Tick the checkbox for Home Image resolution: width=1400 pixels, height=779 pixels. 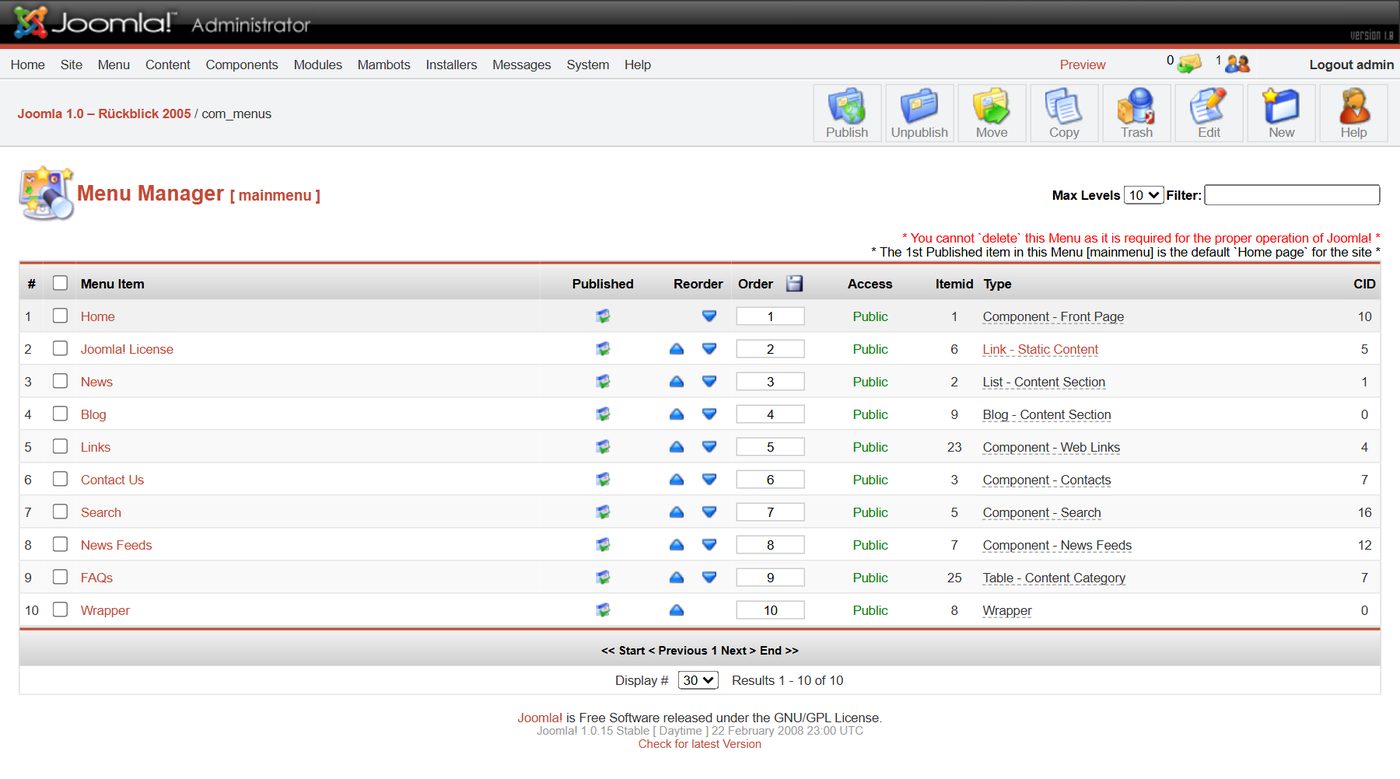tap(60, 316)
